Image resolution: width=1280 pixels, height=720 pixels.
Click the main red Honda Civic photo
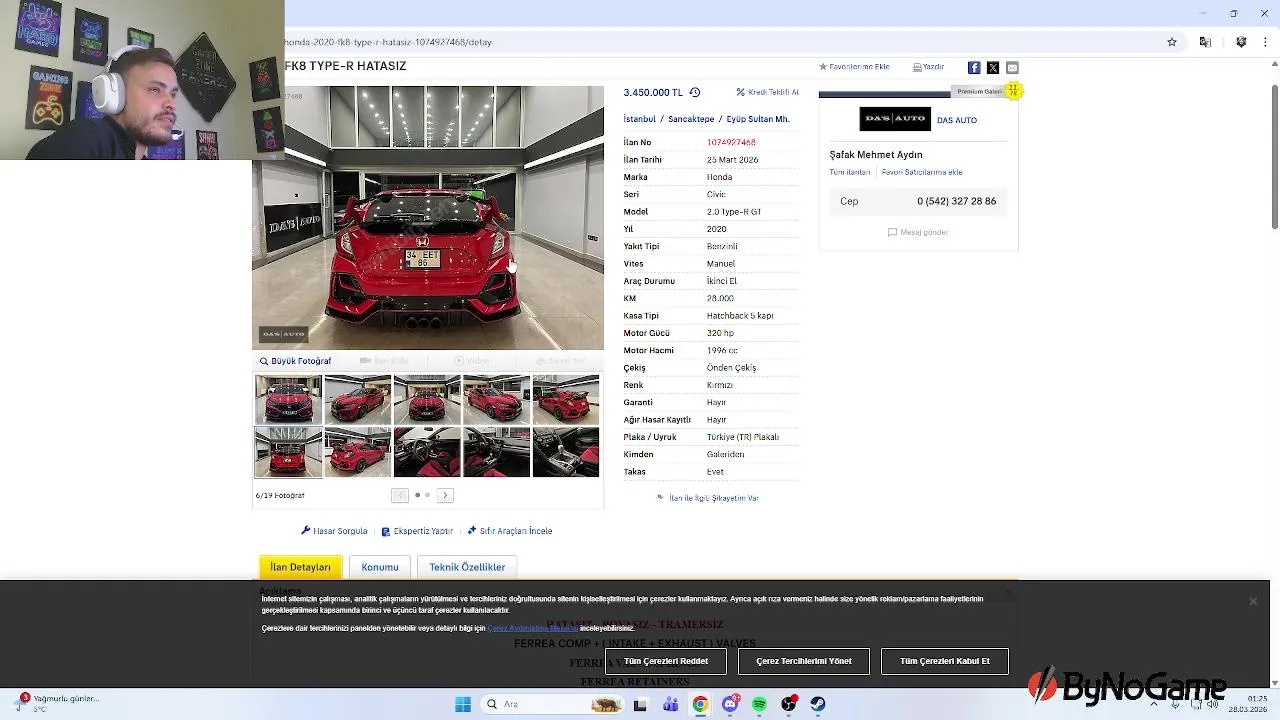click(x=428, y=218)
